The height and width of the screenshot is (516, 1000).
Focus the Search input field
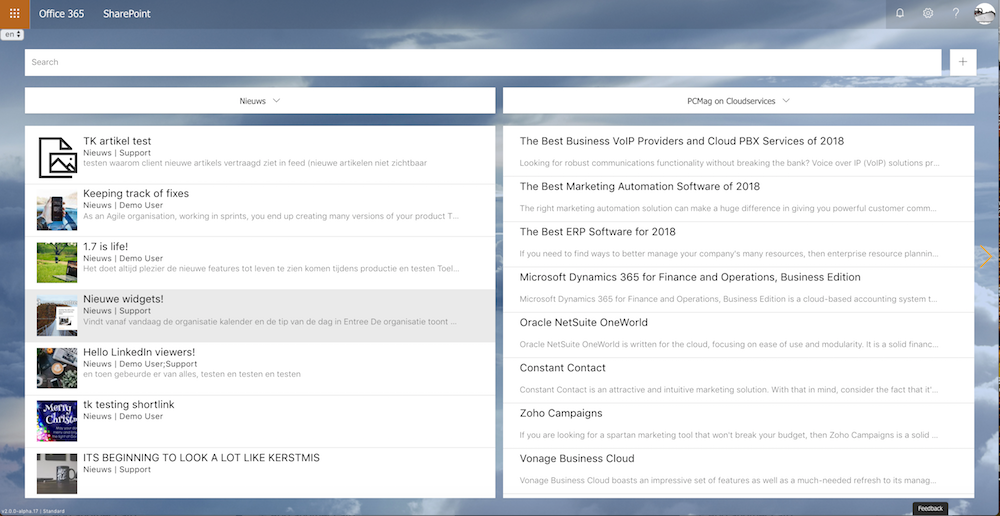[x=483, y=62]
